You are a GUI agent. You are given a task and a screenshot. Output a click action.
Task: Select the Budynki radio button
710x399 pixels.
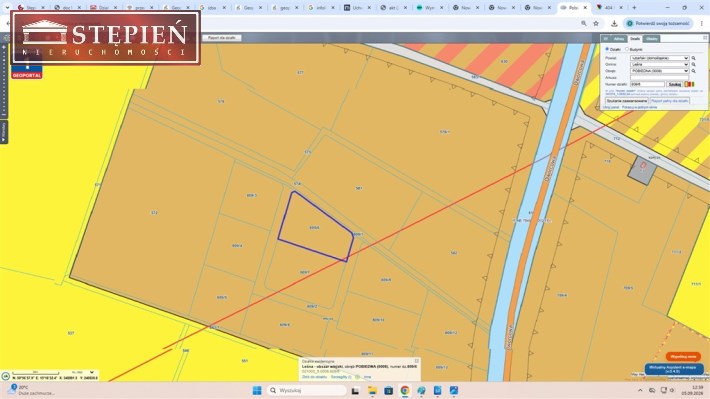(627, 49)
